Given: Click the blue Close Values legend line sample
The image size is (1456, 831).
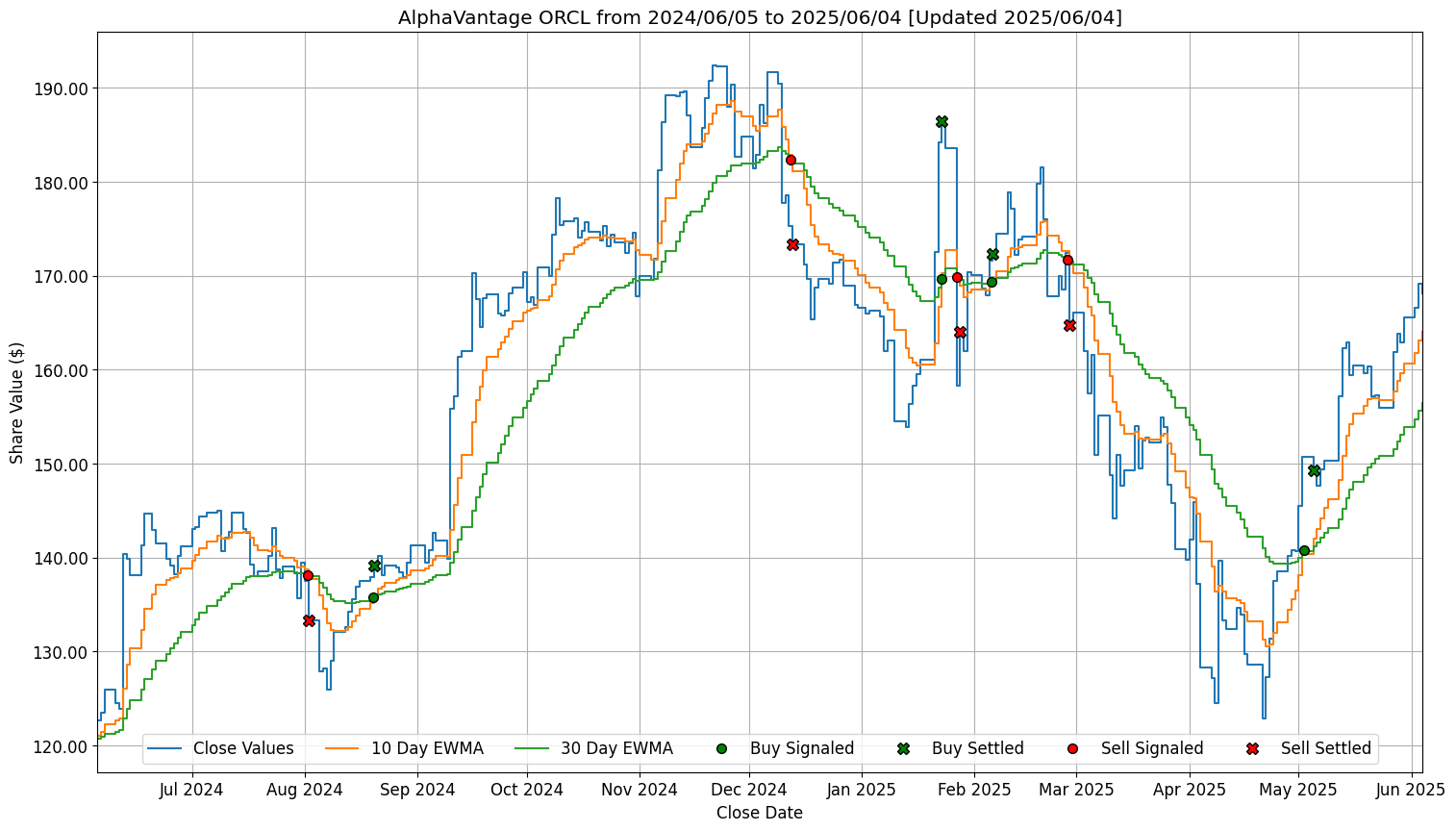Looking at the screenshot, I should [164, 748].
